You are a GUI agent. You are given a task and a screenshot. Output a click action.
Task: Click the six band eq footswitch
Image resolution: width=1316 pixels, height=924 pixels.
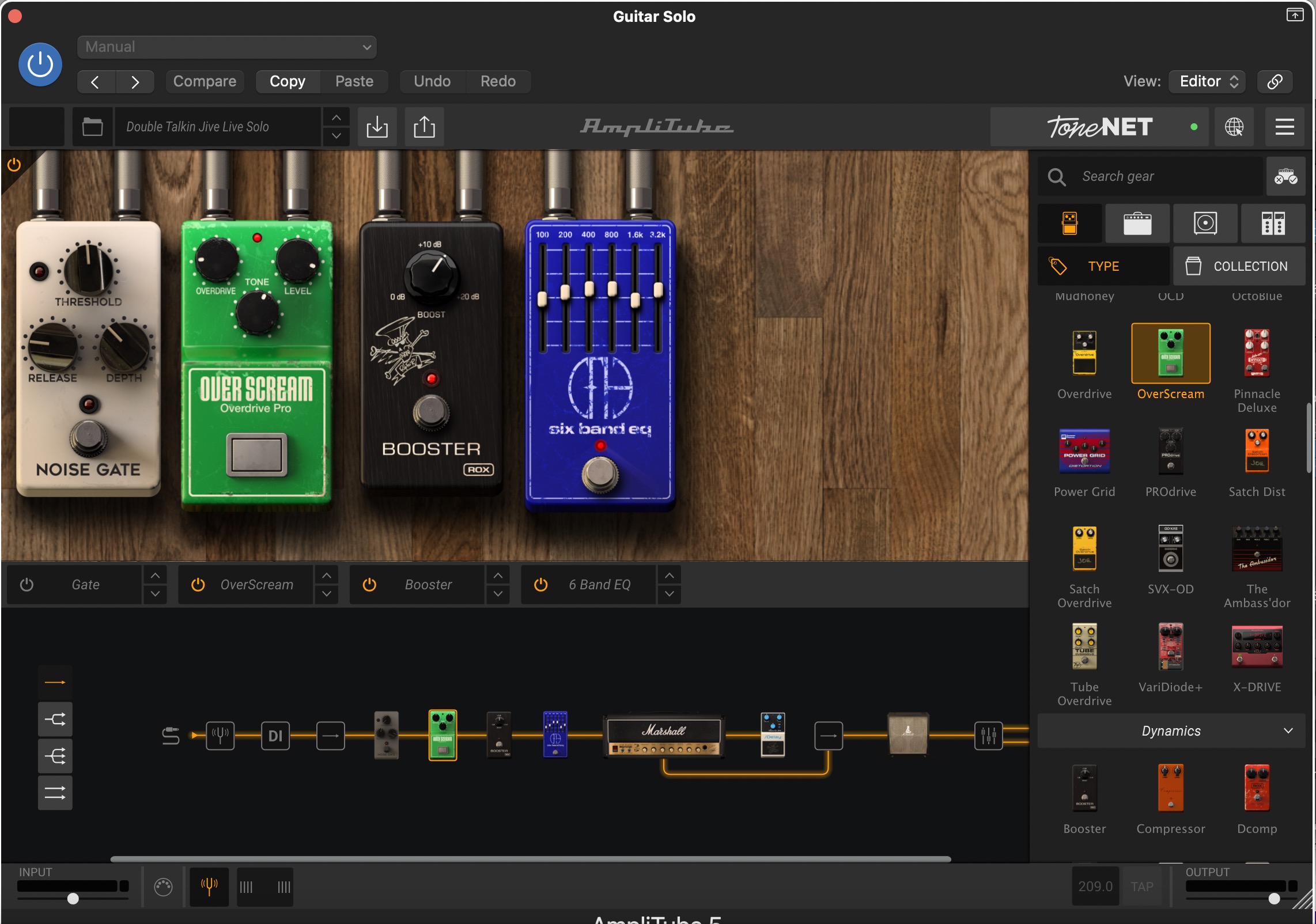coord(600,474)
